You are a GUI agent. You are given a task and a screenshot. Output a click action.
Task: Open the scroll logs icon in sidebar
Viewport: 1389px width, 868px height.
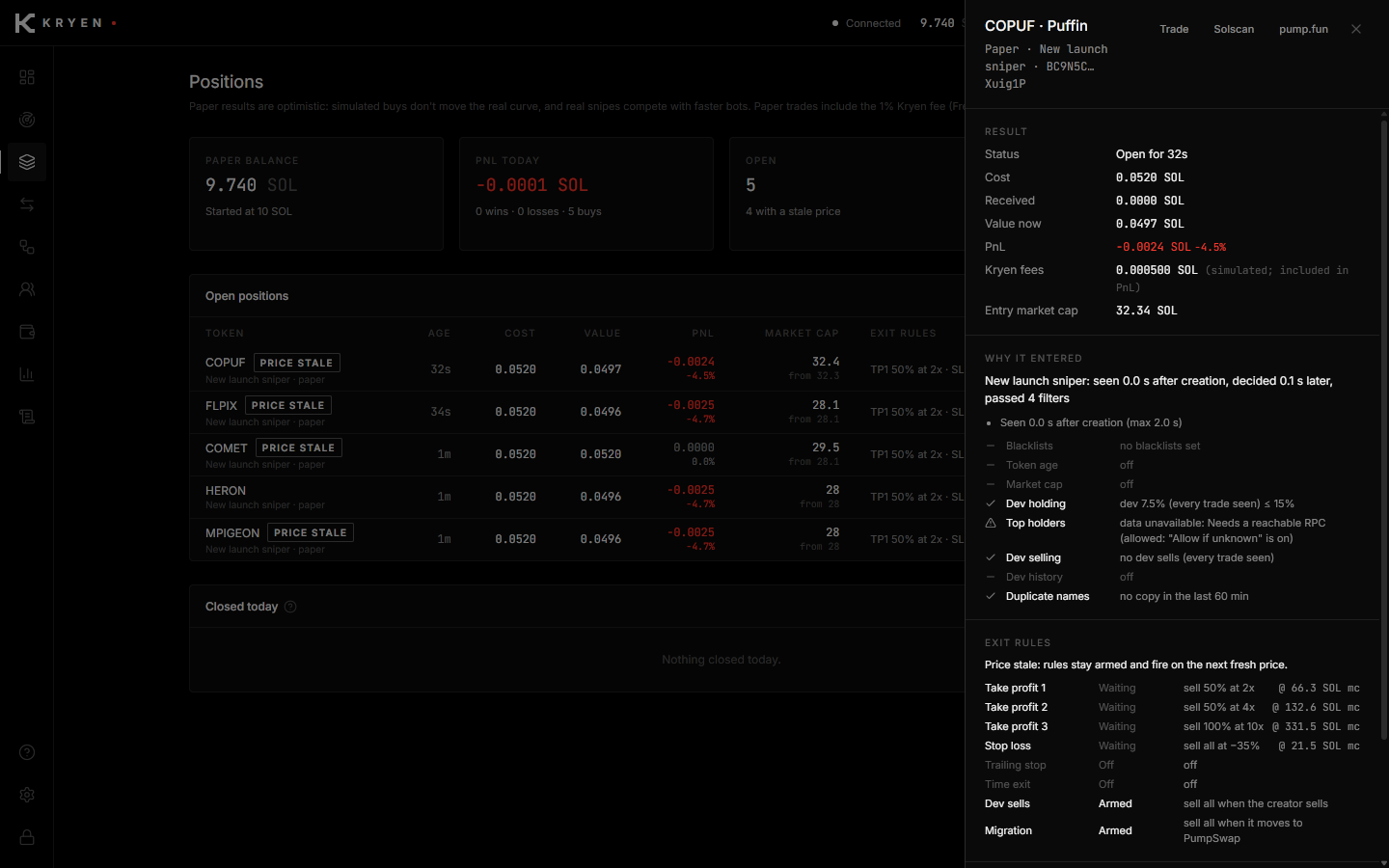(x=27, y=417)
